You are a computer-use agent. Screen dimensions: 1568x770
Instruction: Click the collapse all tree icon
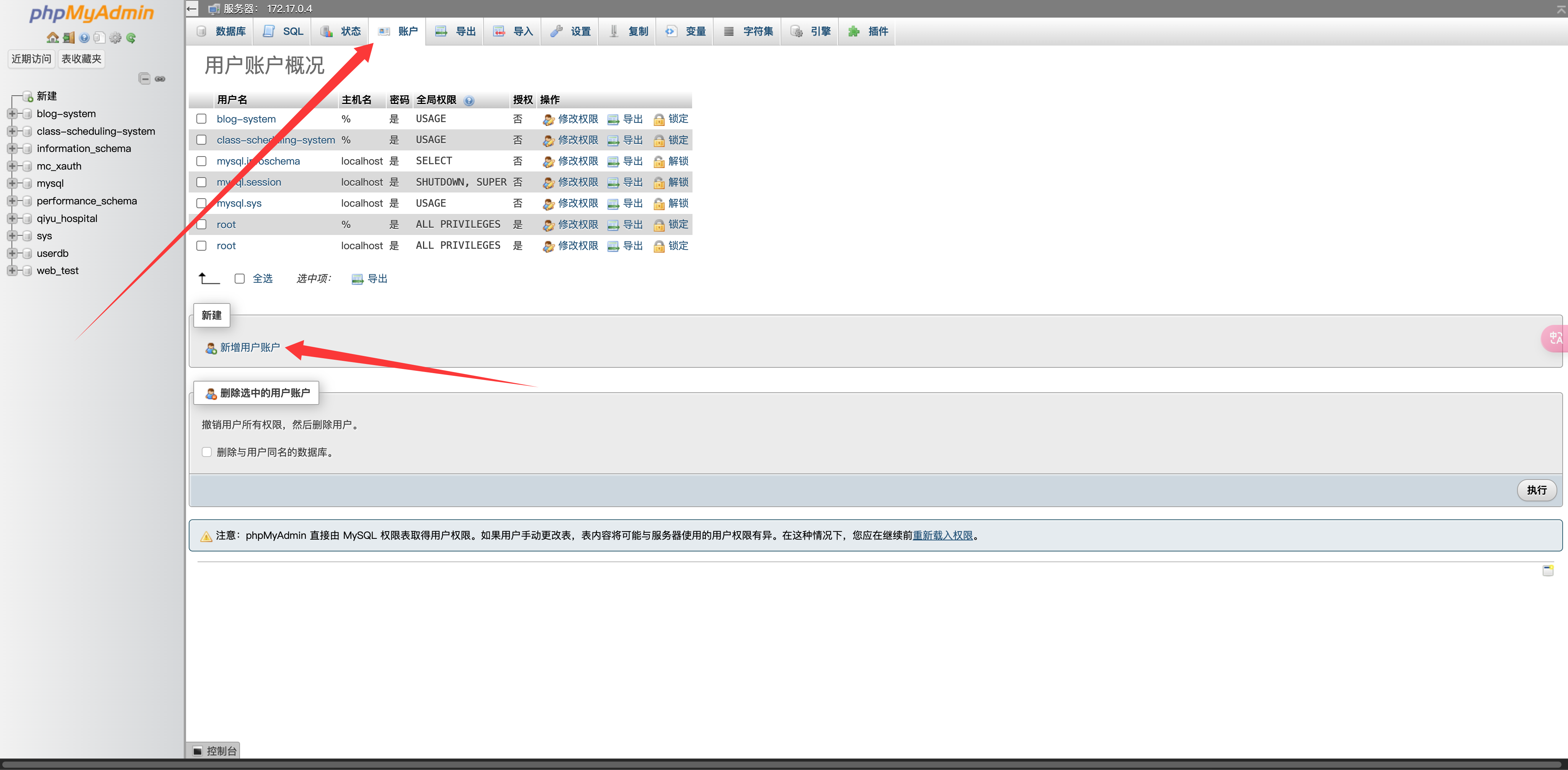click(144, 78)
